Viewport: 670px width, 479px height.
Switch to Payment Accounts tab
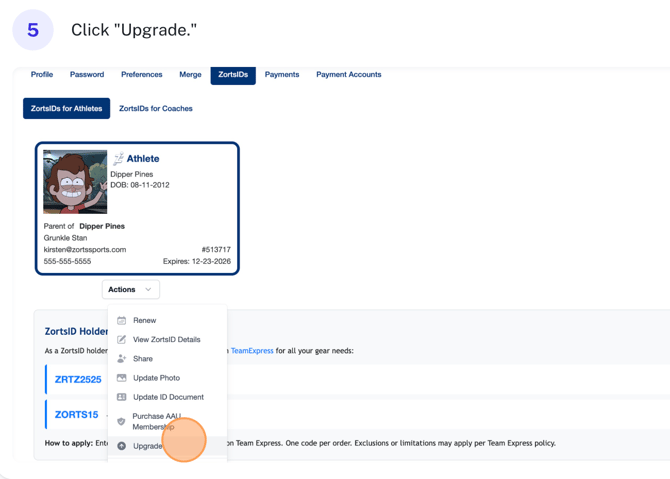348,75
